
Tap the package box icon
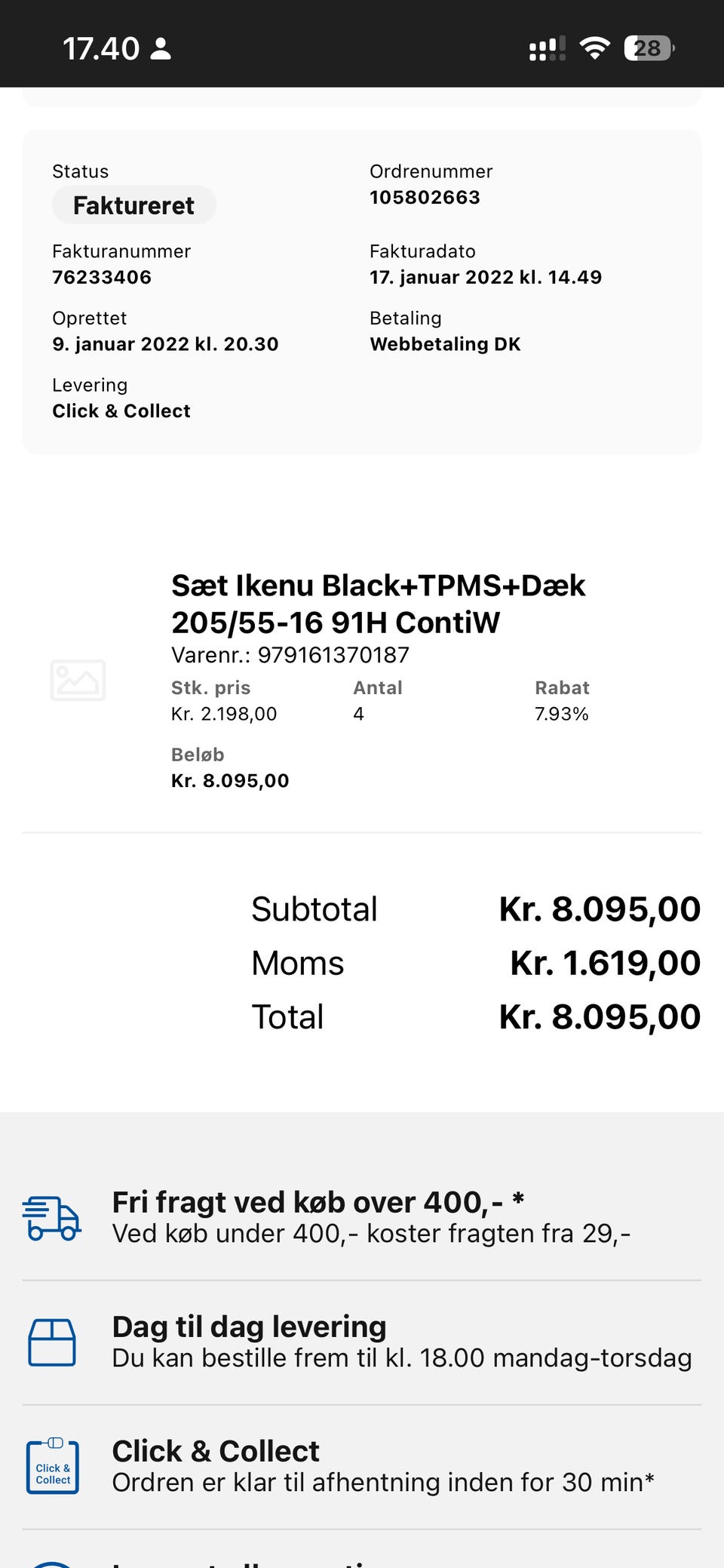tap(51, 1342)
